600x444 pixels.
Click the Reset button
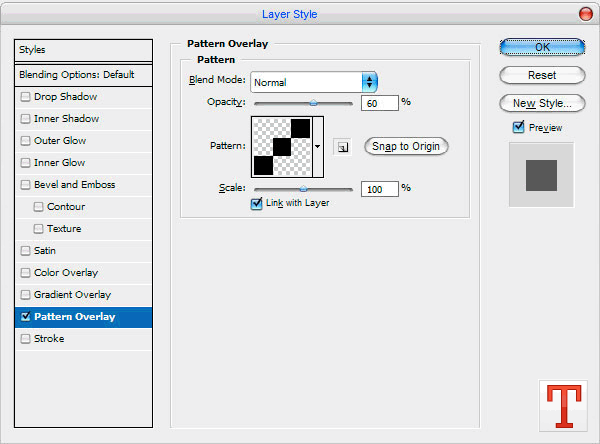[542, 75]
